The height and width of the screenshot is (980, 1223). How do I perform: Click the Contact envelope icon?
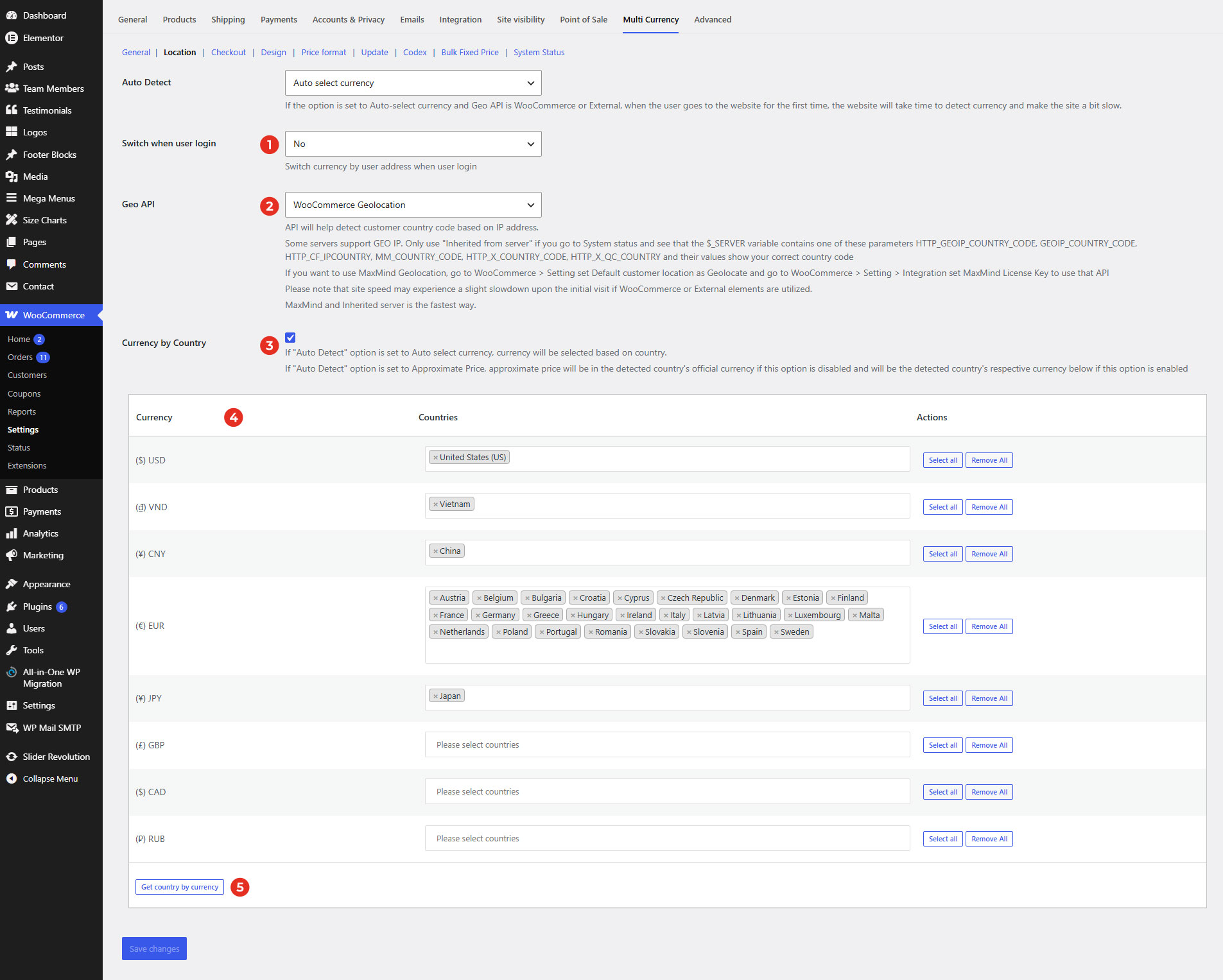coord(12,286)
